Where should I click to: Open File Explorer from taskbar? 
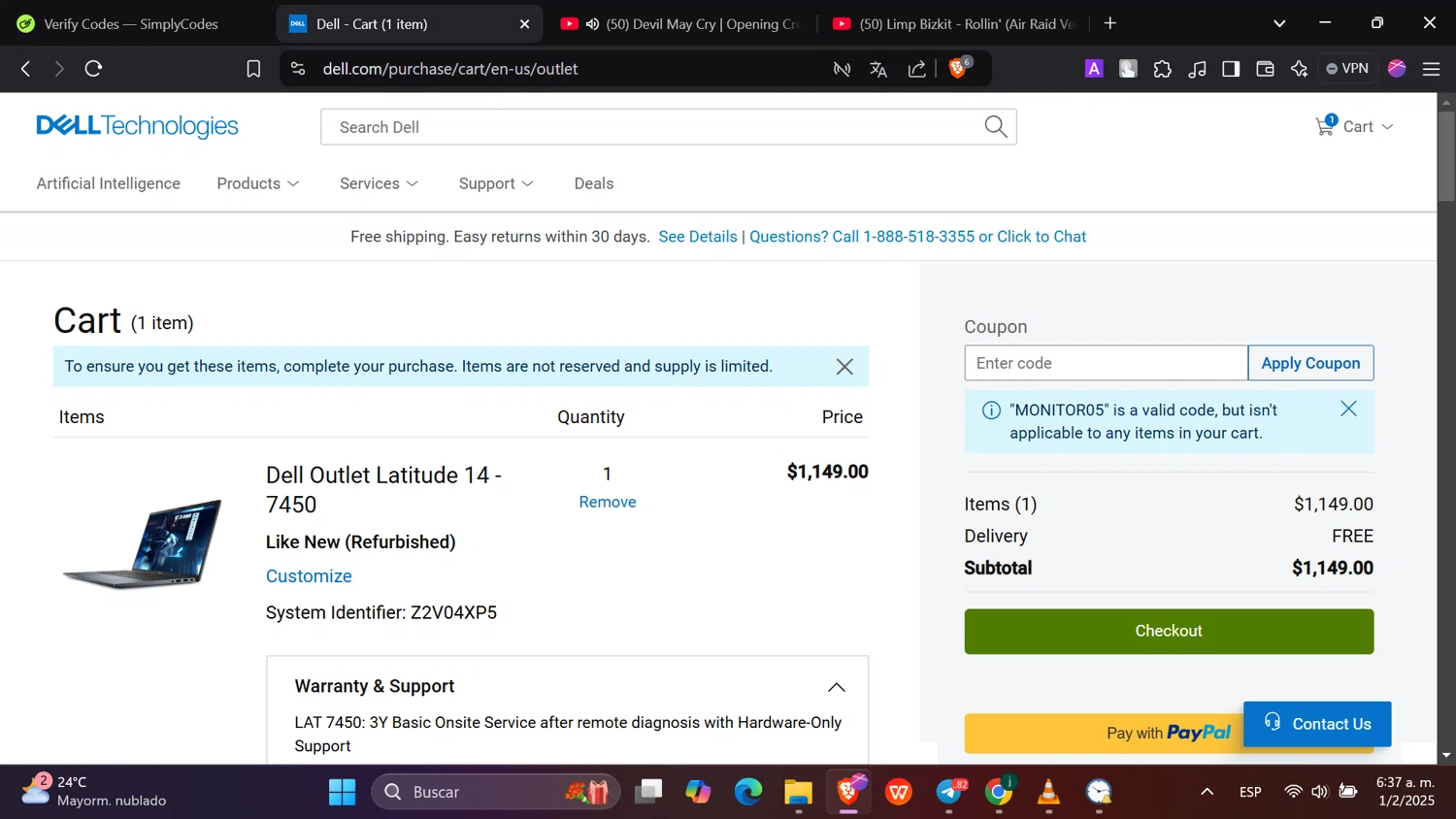click(798, 792)
